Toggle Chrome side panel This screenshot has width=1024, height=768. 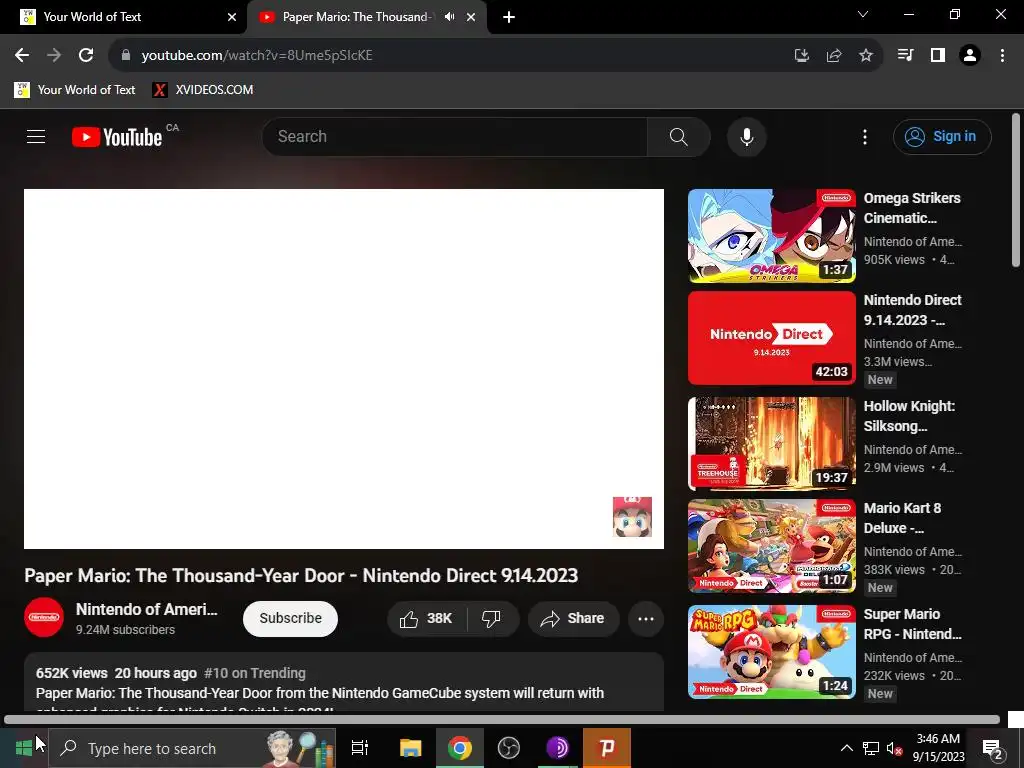click(938, 56)
